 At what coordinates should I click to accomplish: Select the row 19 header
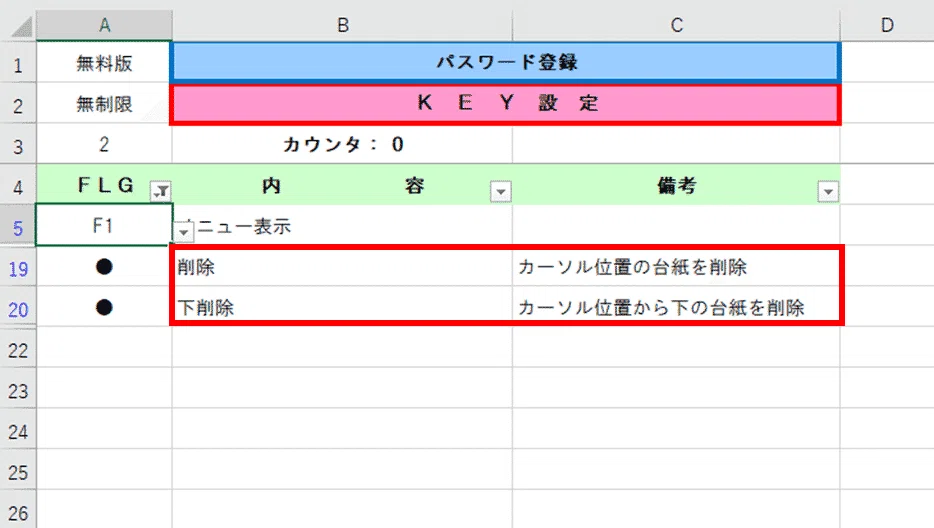pos(18,269)
